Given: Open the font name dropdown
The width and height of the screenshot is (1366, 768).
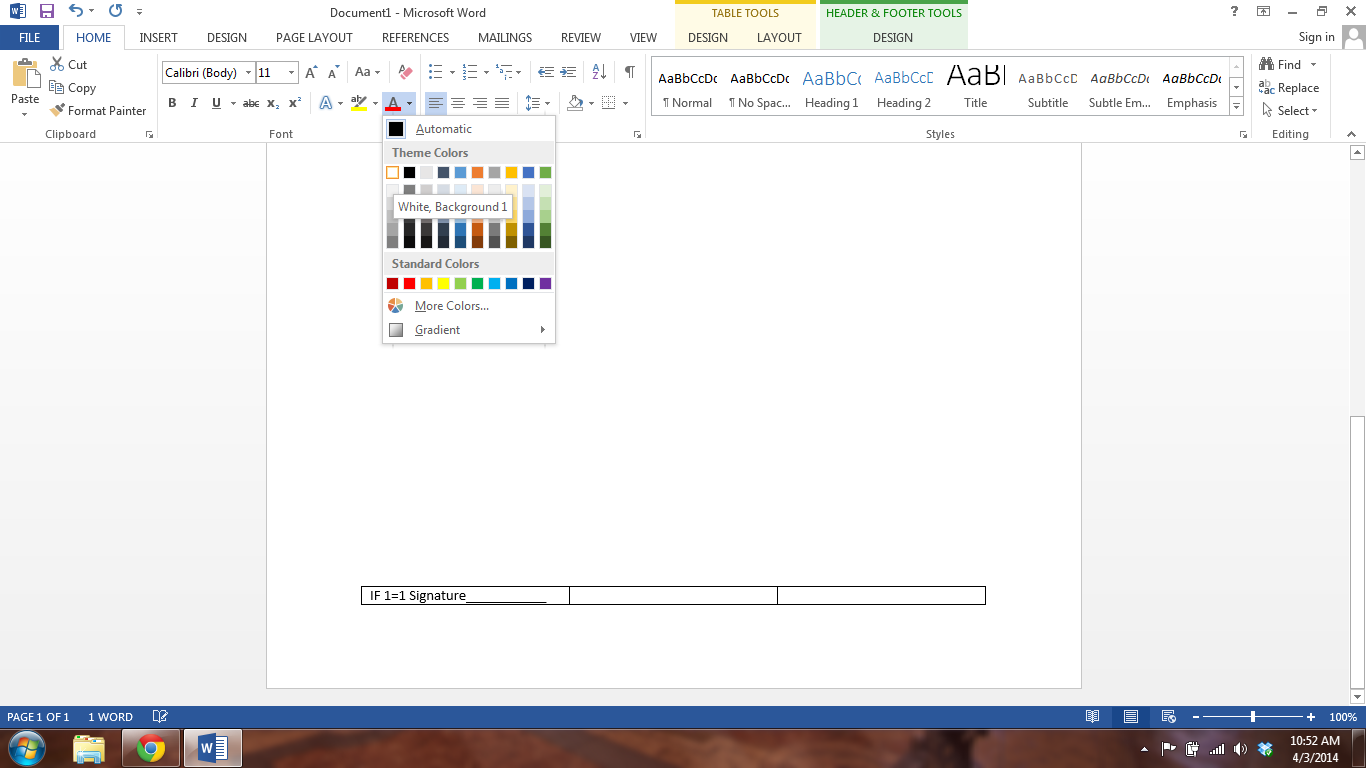Looking at the screenshot, I should [x=249, y=73].
